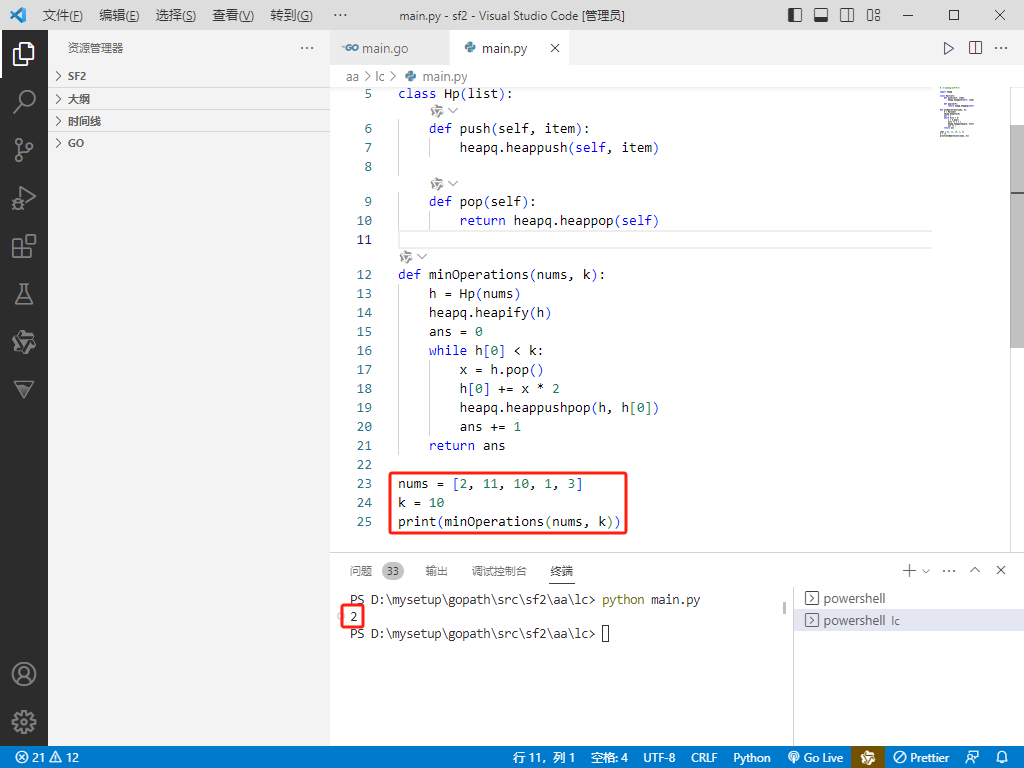Switch to the 调试控制台 Debug Console tab

[499, 571]
